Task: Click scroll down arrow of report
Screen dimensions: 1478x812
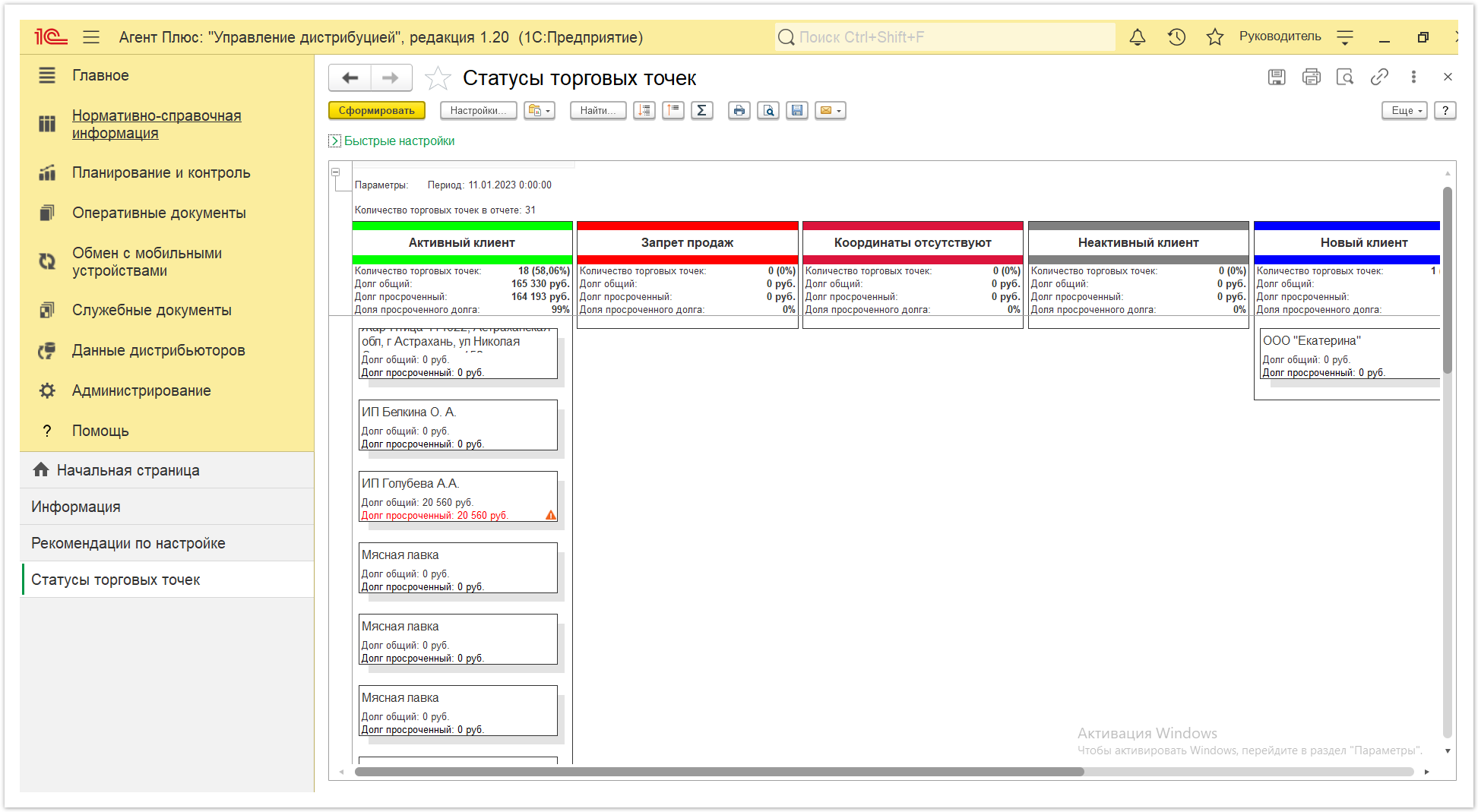Action: [1448, 750]
